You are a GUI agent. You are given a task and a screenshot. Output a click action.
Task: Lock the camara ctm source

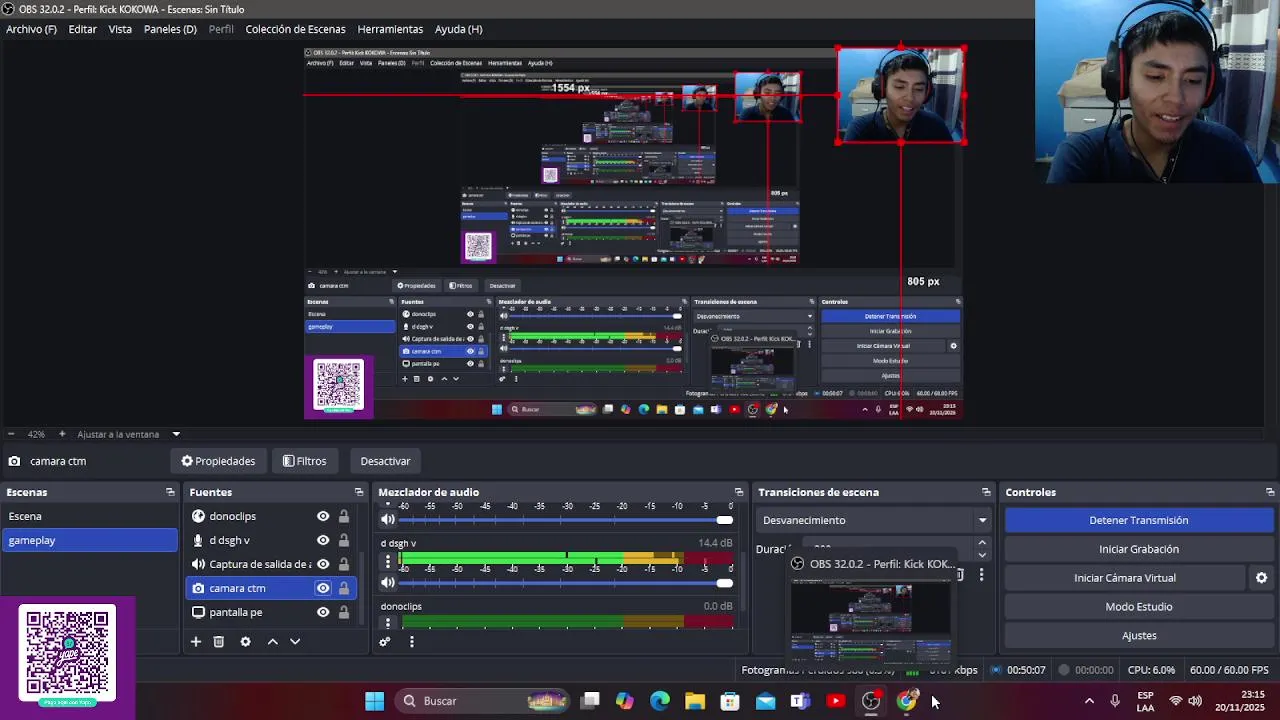(x=344, y=588)
